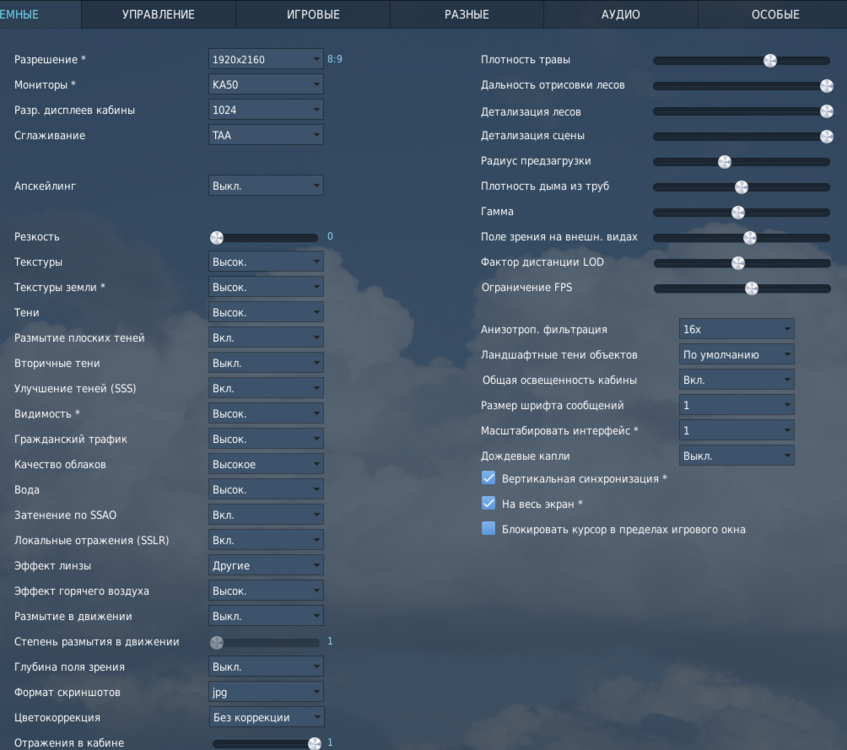847x750 pixels.
Task: Open the Видимость dropdown
Action: tap(266, 413)
